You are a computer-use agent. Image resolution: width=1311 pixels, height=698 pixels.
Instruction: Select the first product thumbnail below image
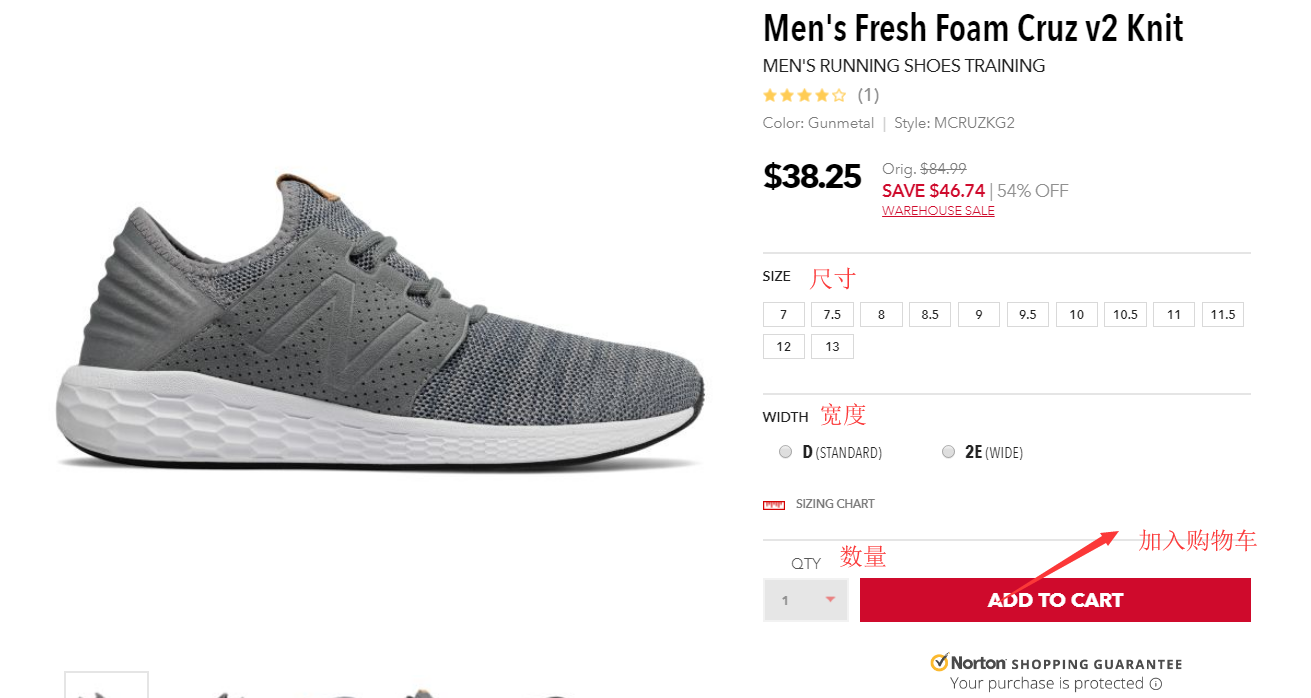(x=106, y=686)
